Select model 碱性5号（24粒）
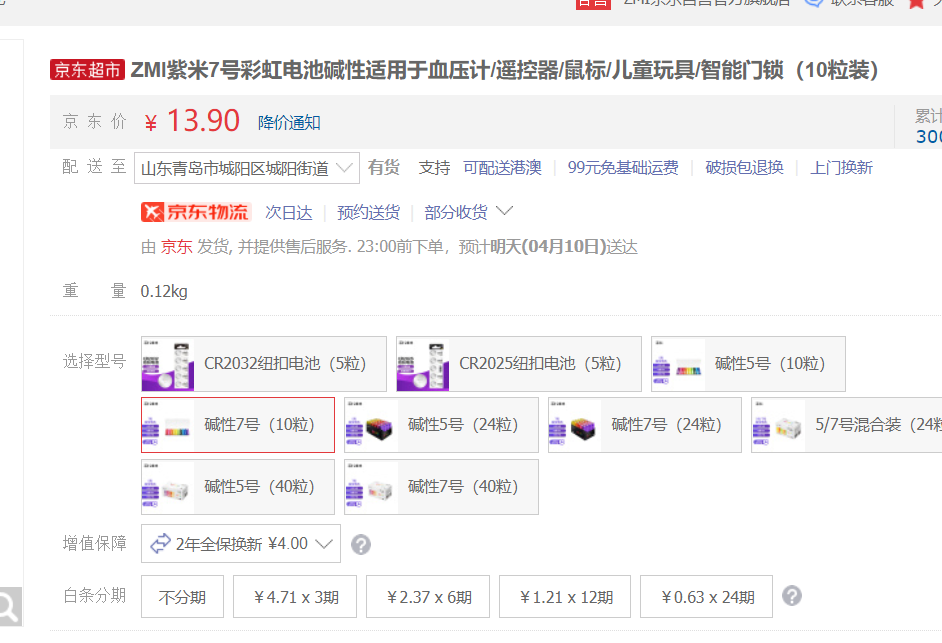942x643 pixels. coord(442,425)
